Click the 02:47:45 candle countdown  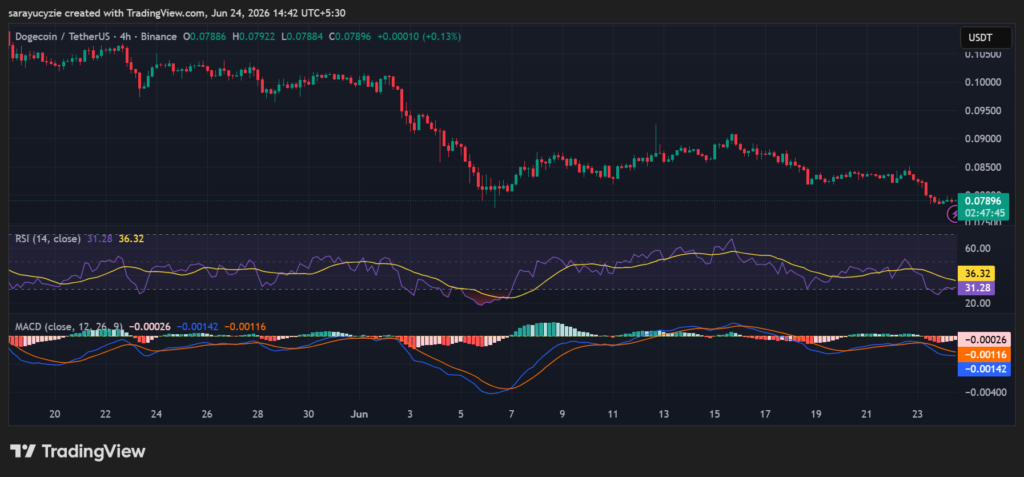pos(984,213)
